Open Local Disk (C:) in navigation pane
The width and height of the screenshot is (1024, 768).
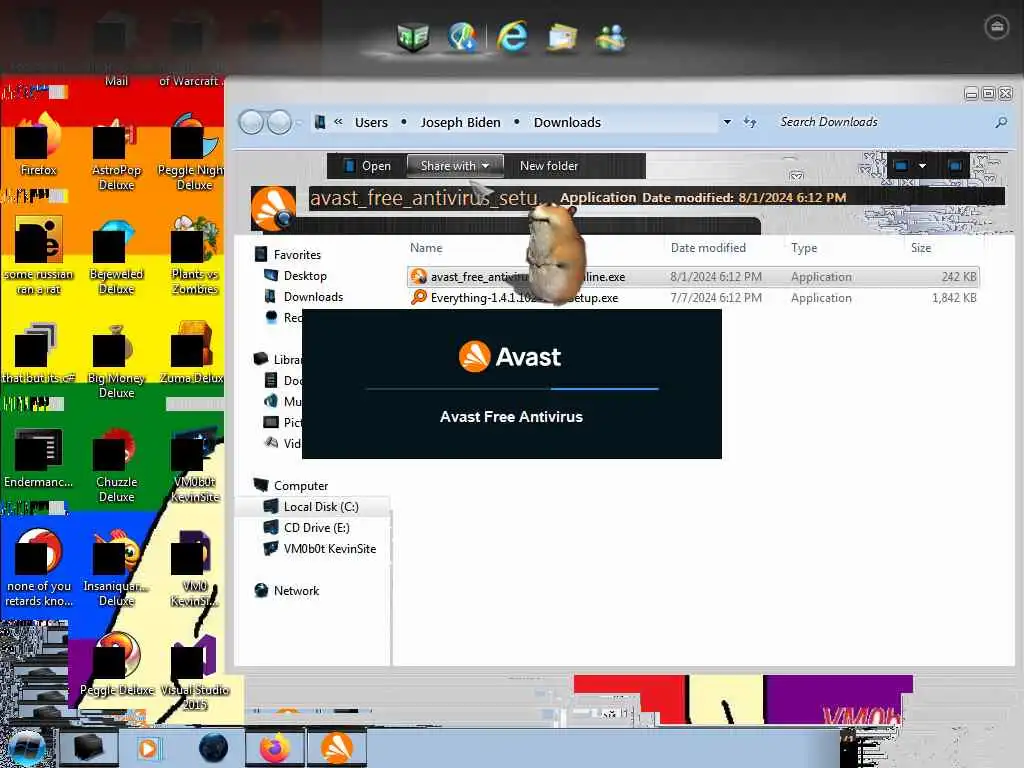coord(321,507)
